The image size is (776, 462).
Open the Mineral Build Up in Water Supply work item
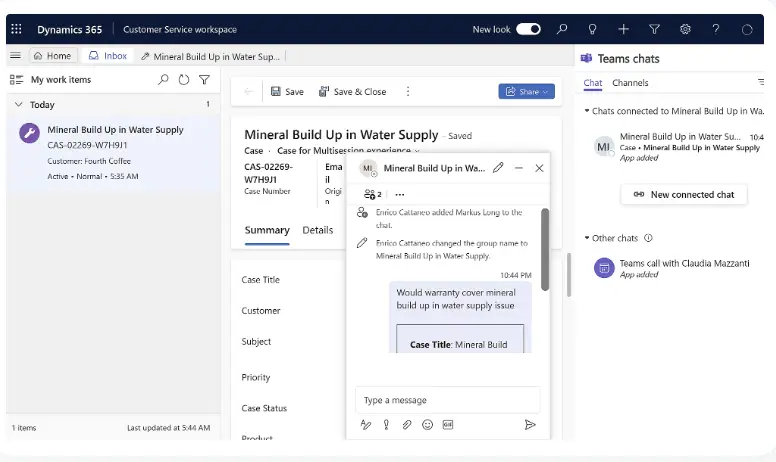pyautogui.click(x=113, y=152)
